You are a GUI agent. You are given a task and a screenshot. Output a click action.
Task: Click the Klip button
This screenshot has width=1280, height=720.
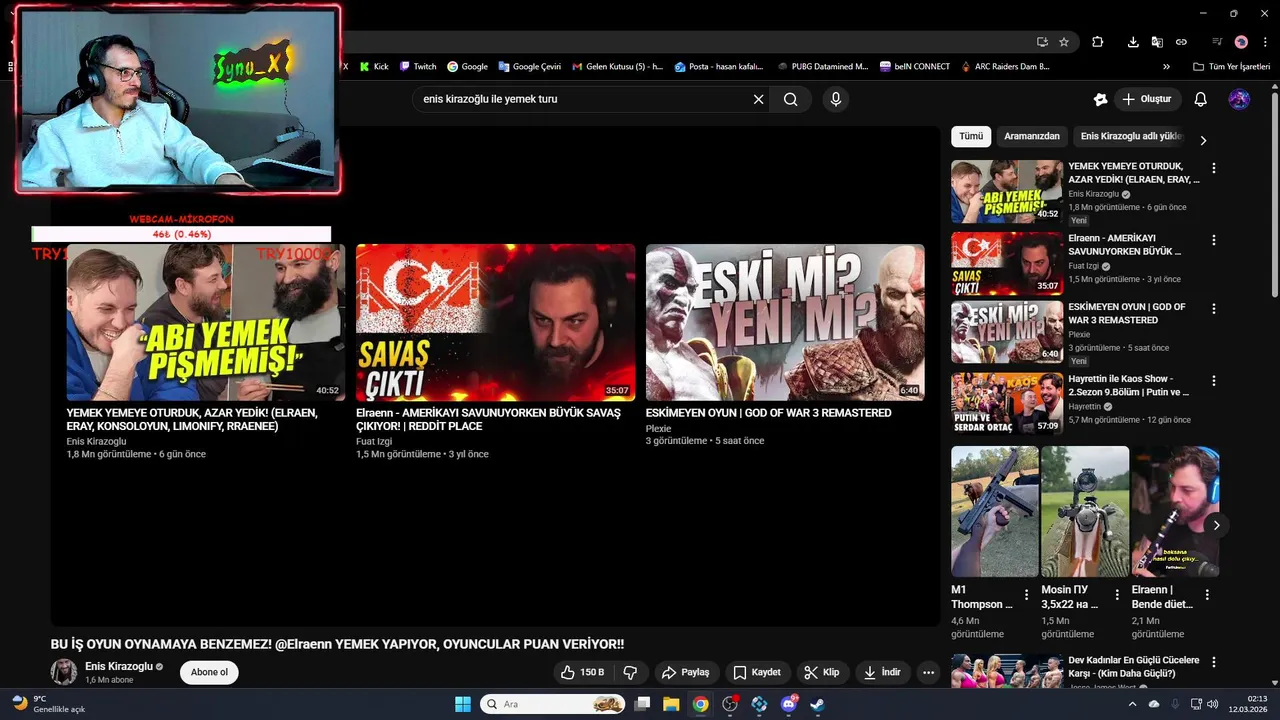pyautogui.click(x=823, y=672)
